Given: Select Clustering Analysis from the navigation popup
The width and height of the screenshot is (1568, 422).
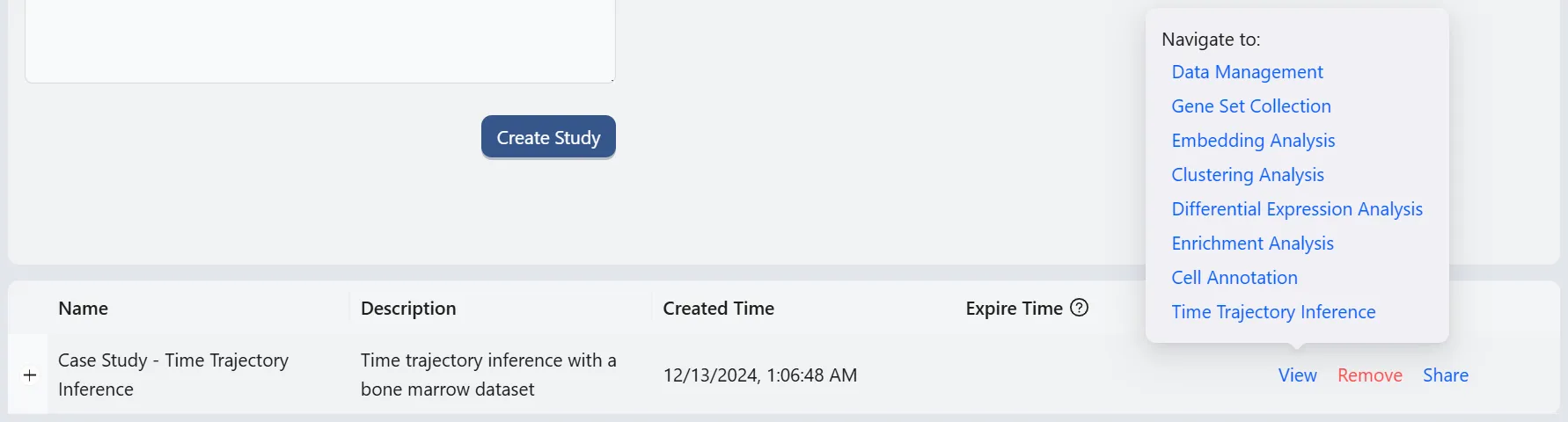Looking at the screenshot, I should [x=1247, y=175].
